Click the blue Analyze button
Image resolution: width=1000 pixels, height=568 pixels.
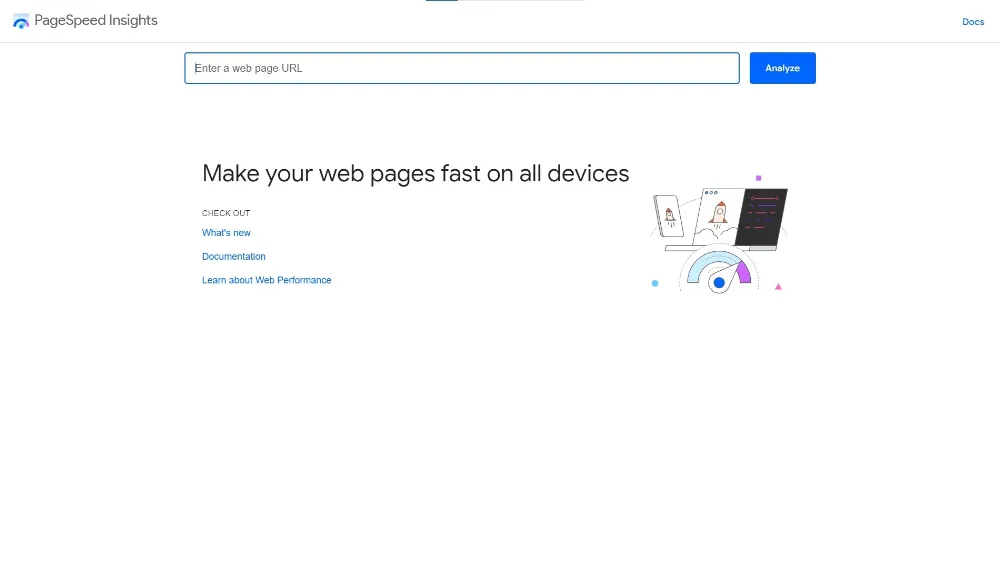click(783, 68)
